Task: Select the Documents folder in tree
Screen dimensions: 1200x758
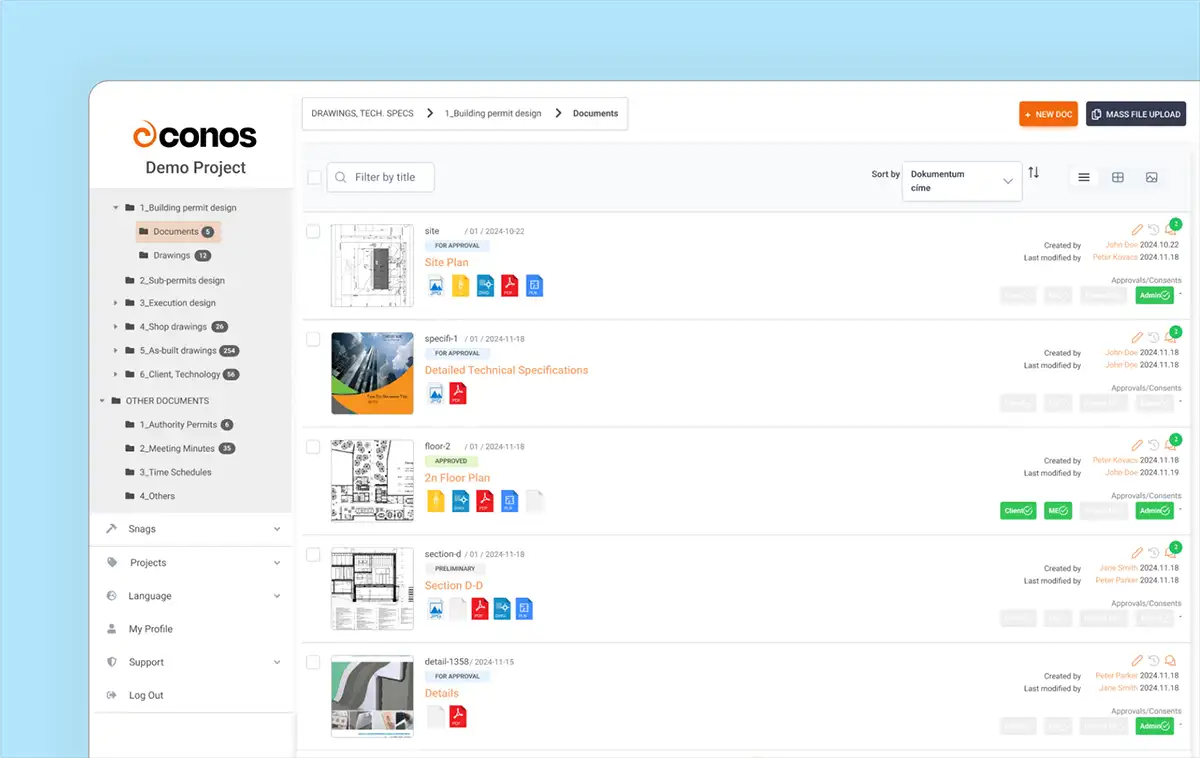Action: [x=178, y=232]
